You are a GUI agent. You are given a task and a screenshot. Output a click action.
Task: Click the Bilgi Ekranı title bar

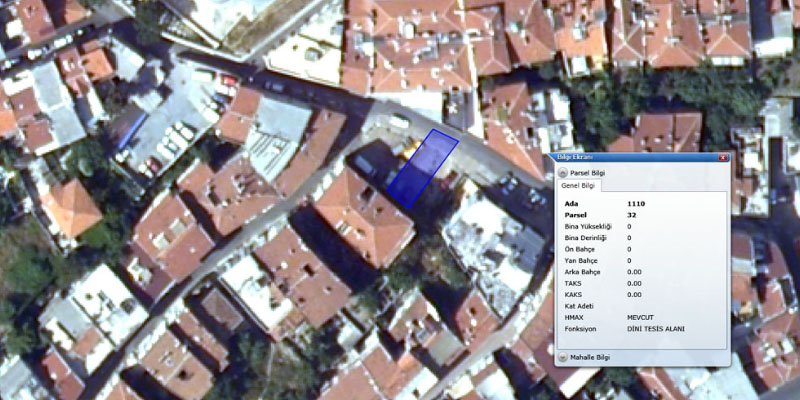tap(630, 158)
